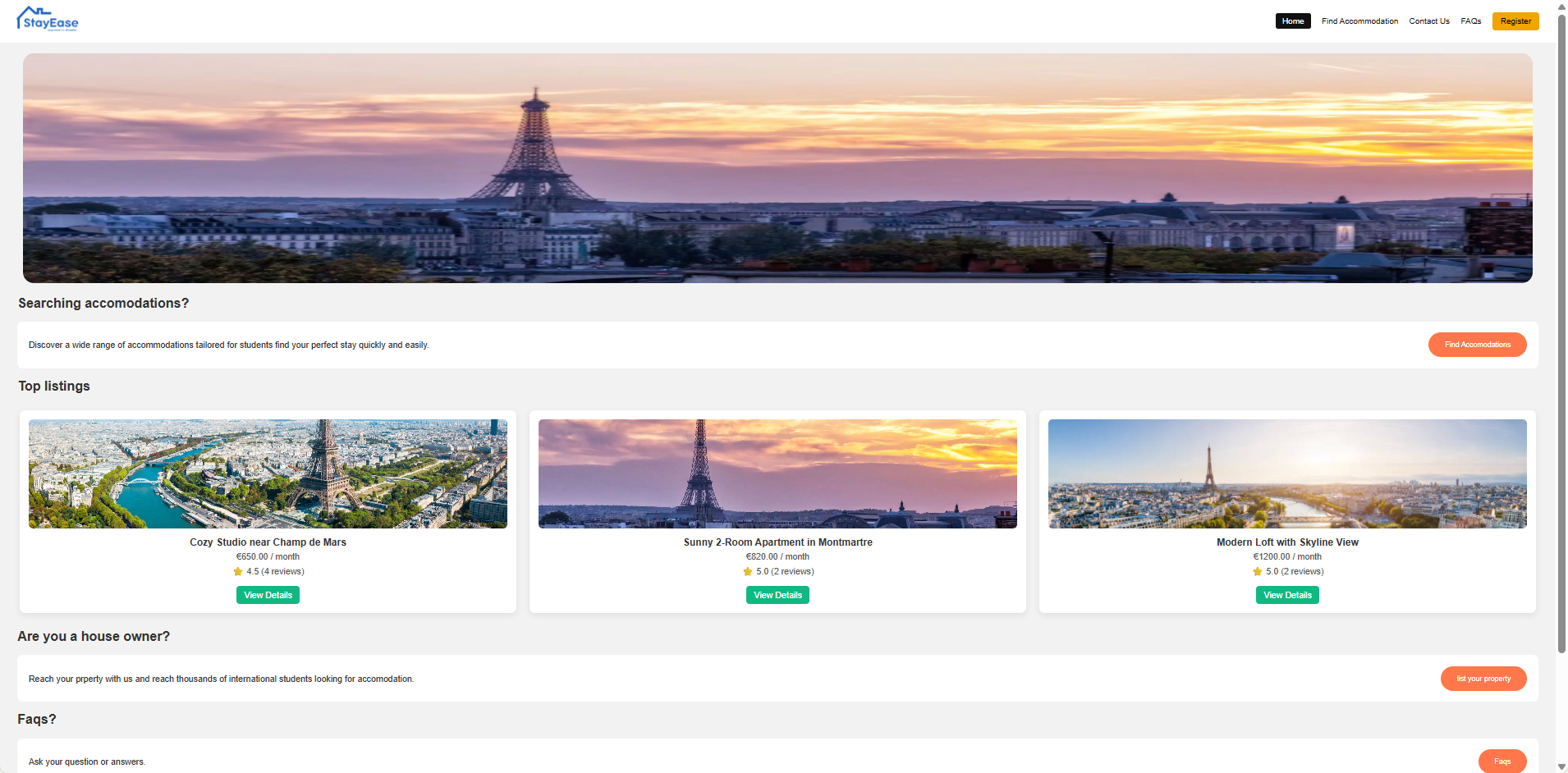Image resolution: width=1568 pixels, height=773 pixels.
Task: View details for Cozy Studio near Champ de Mars
Action: point(268,595)
